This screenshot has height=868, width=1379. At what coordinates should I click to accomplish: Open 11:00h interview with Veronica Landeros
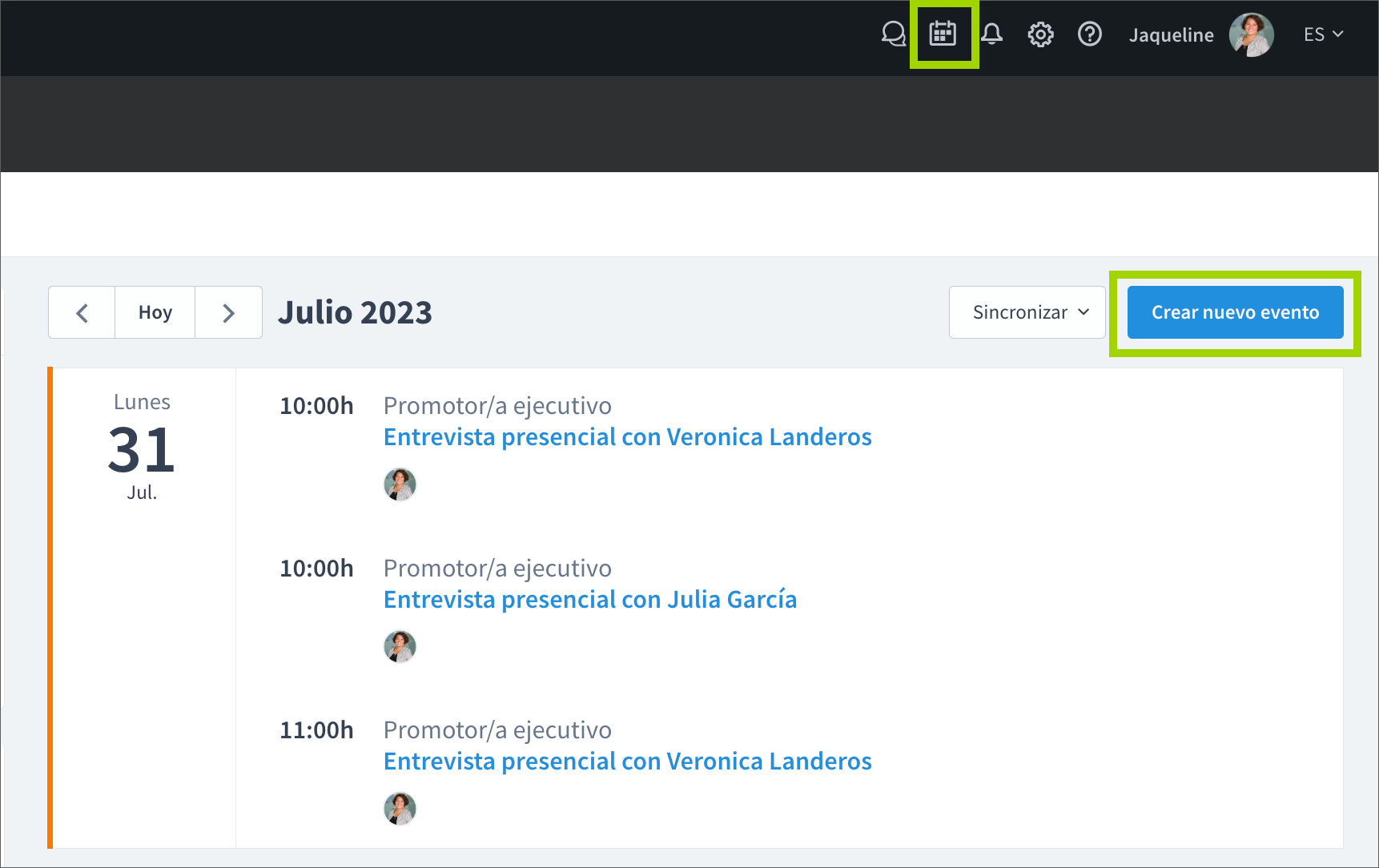(627, 762)
